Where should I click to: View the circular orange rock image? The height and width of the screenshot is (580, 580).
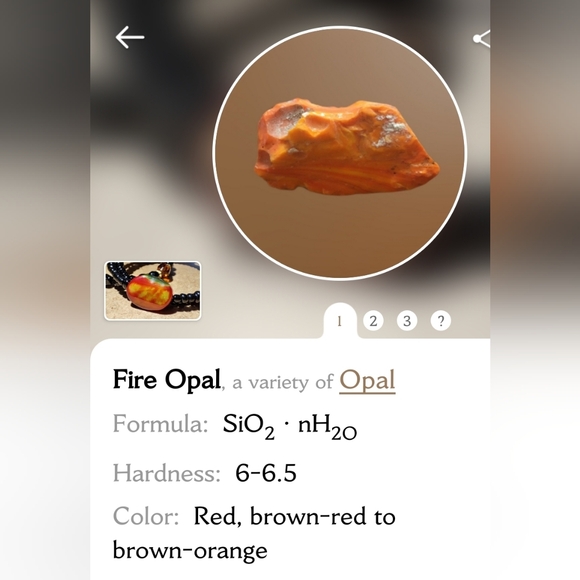(x=340, y=152)
